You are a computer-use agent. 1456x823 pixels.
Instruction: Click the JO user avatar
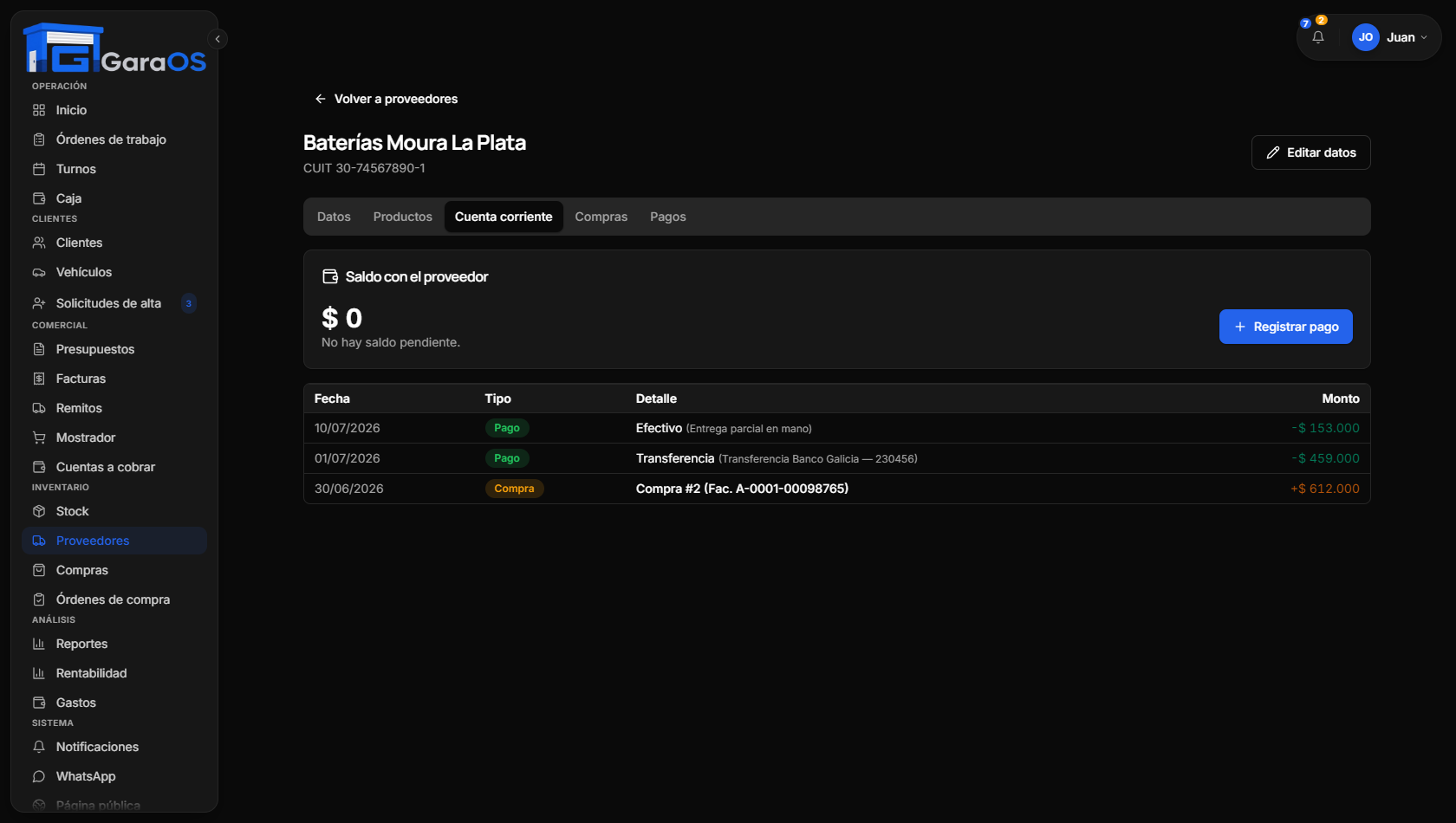pos(1366,37)
